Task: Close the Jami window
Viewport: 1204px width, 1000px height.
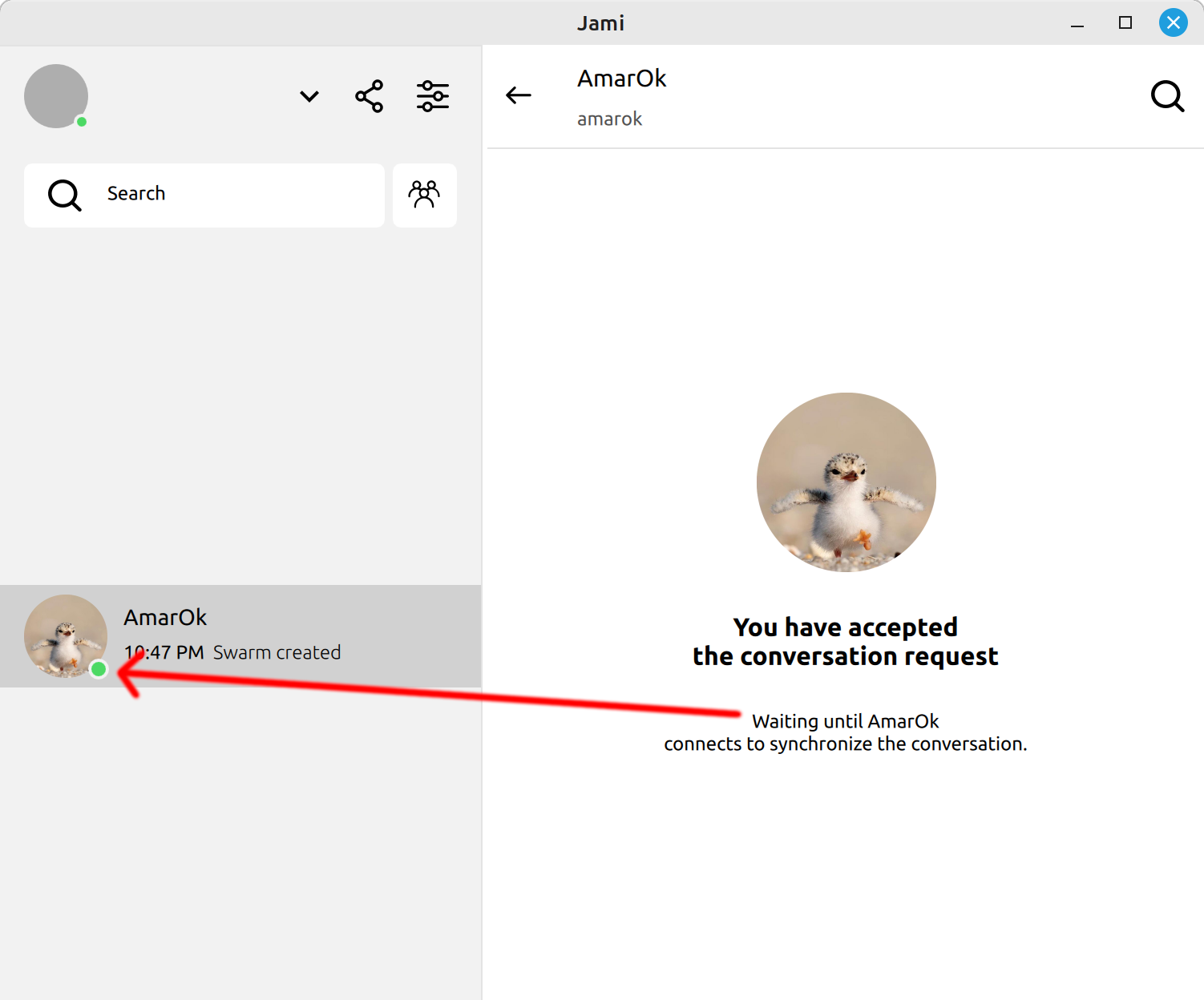Action: tap(1174, 22)
